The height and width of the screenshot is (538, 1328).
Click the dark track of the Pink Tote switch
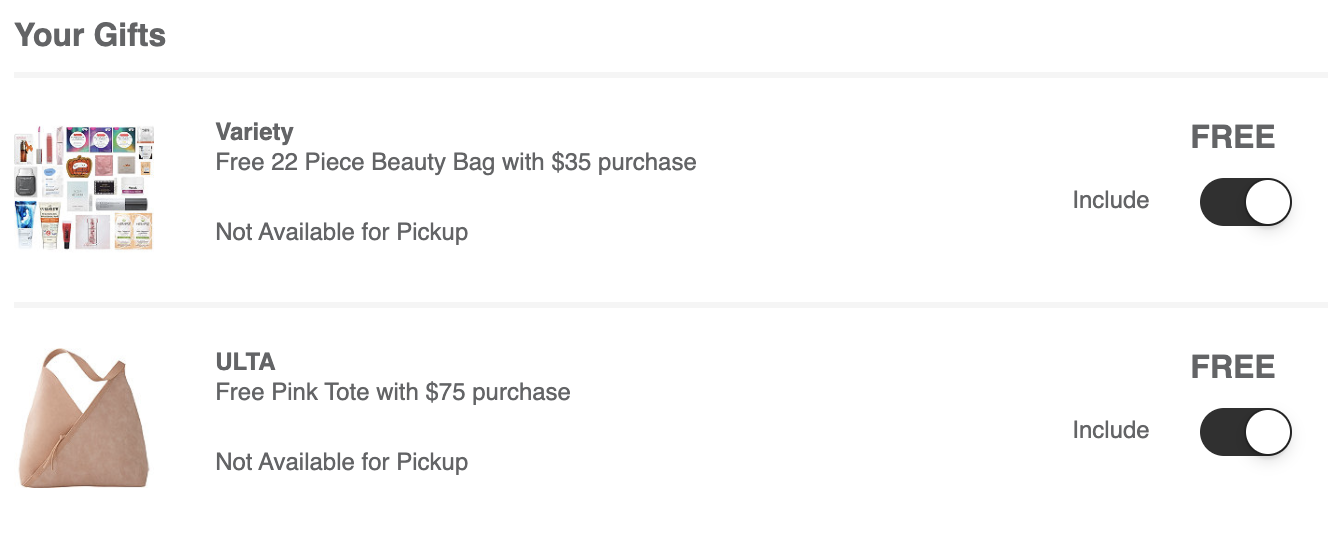pos(1221,432)
